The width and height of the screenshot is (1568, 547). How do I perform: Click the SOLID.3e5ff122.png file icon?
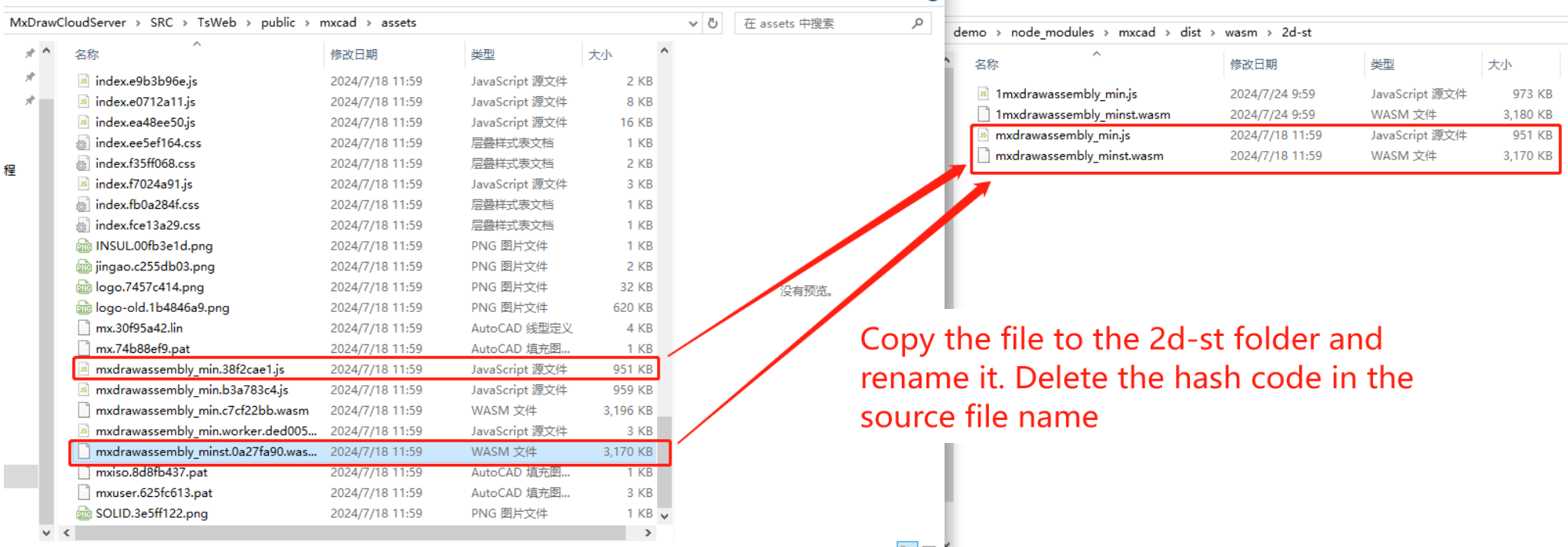[83, 514]
